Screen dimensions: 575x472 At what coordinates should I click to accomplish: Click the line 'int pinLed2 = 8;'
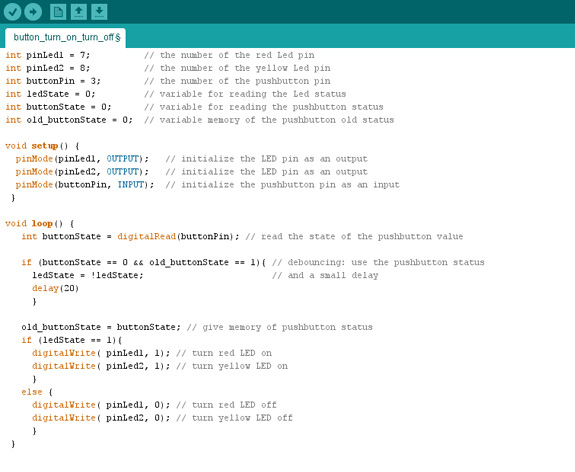coord(48,68)
